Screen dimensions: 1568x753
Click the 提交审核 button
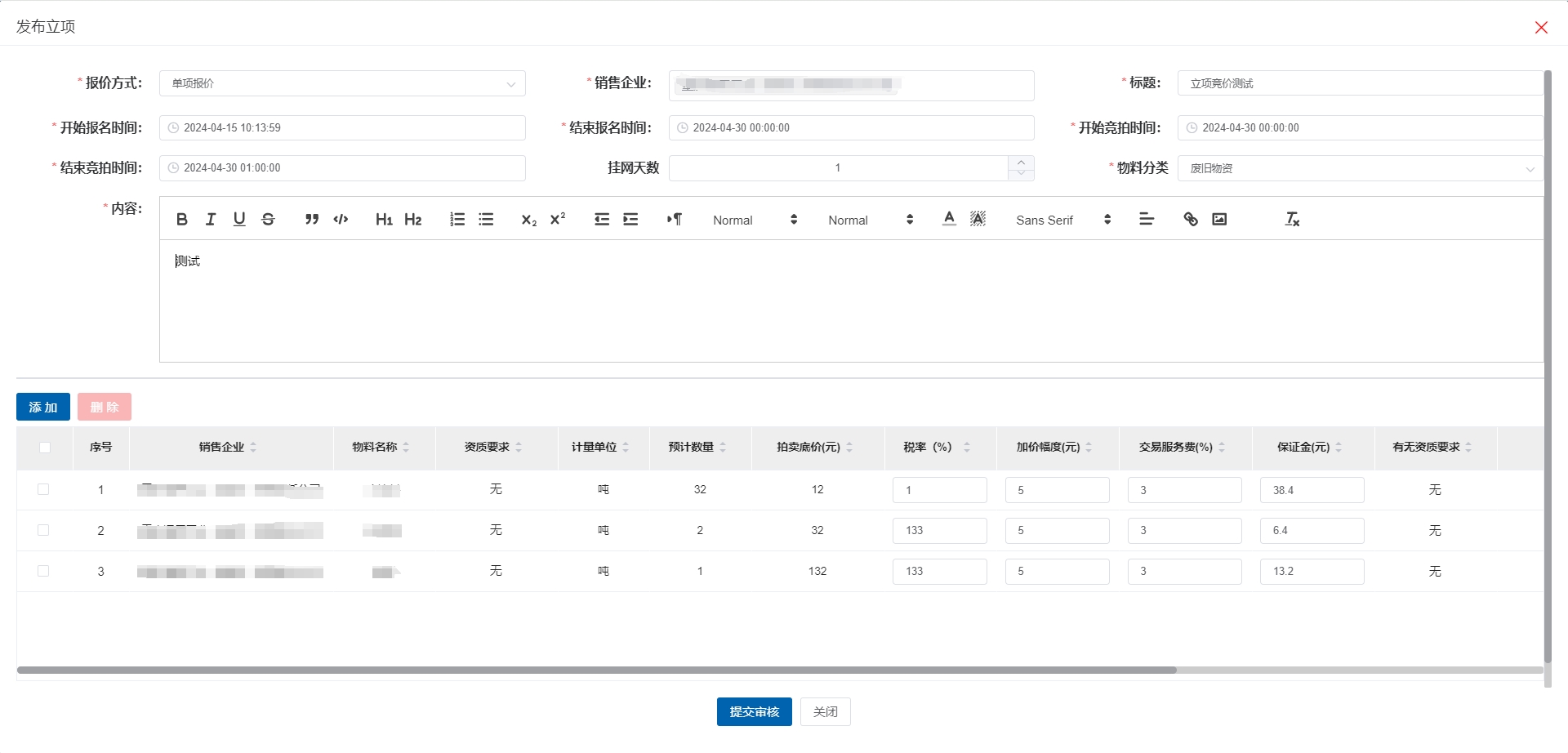click(x=754, y=712)
